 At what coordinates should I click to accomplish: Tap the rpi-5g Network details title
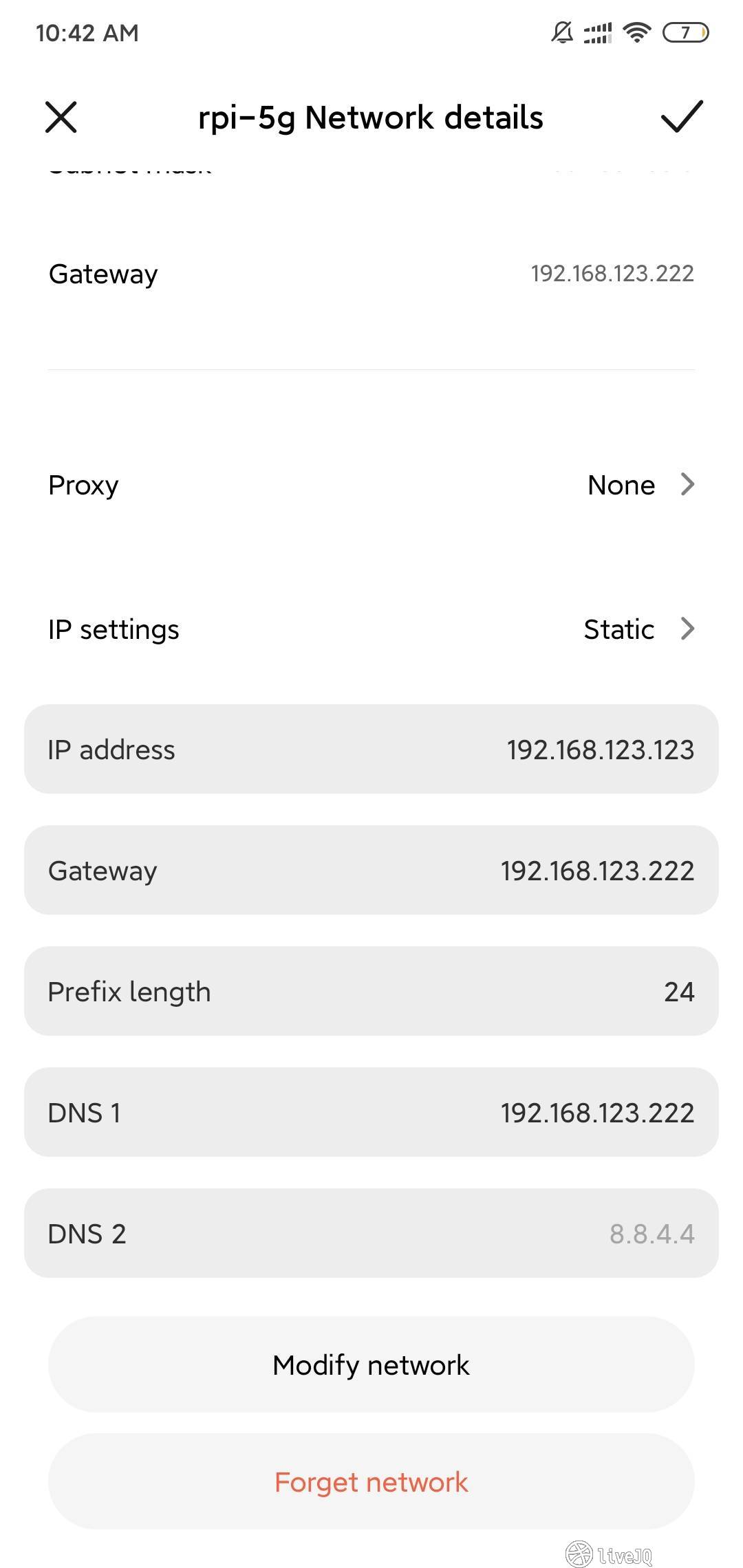[x=371, y=117]
